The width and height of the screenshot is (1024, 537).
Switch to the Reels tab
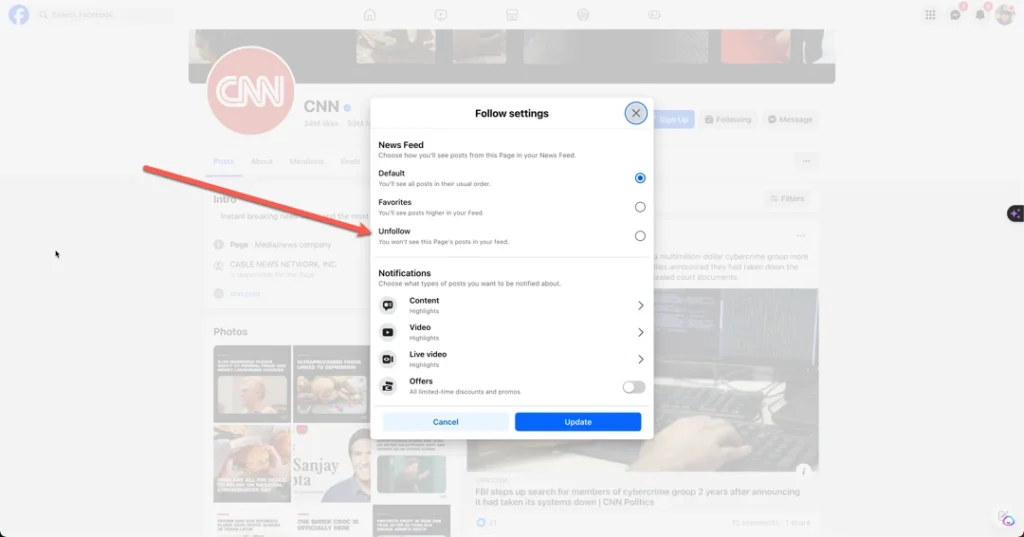coord(350,161)
